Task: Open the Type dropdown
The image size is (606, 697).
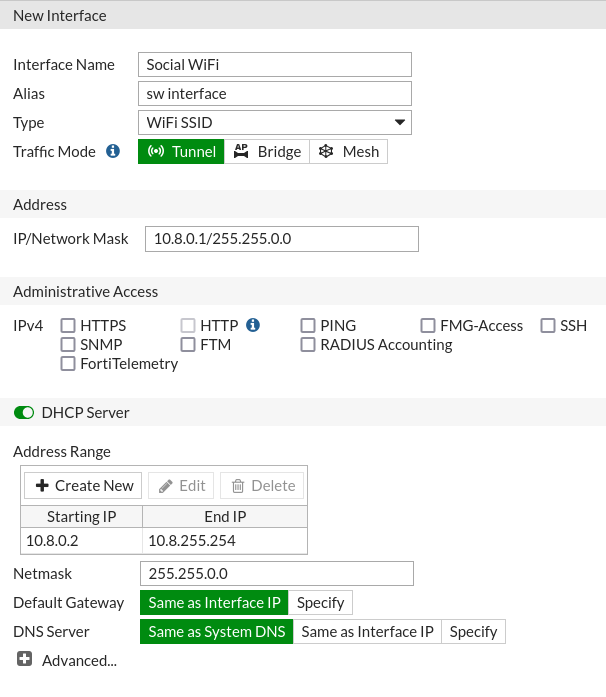Action: [275, 123]
